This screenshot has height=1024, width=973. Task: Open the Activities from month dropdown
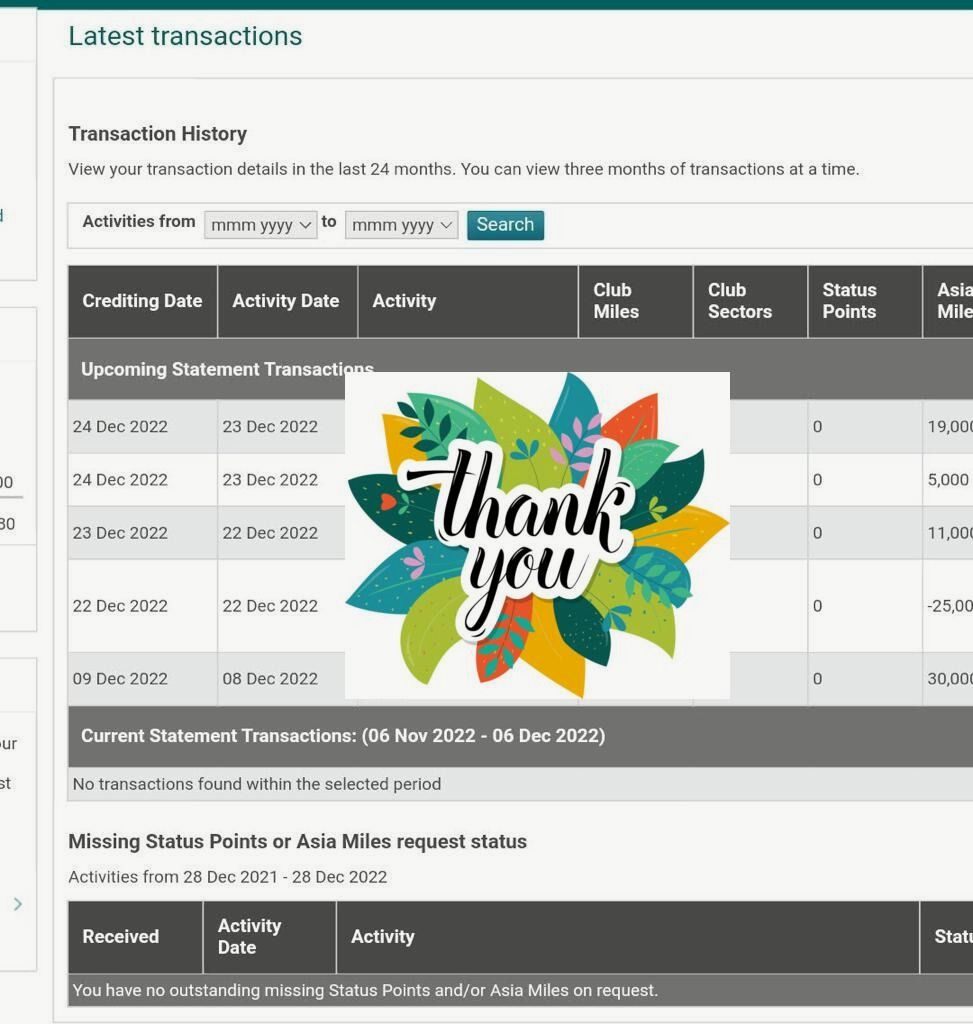click(261, 225)
